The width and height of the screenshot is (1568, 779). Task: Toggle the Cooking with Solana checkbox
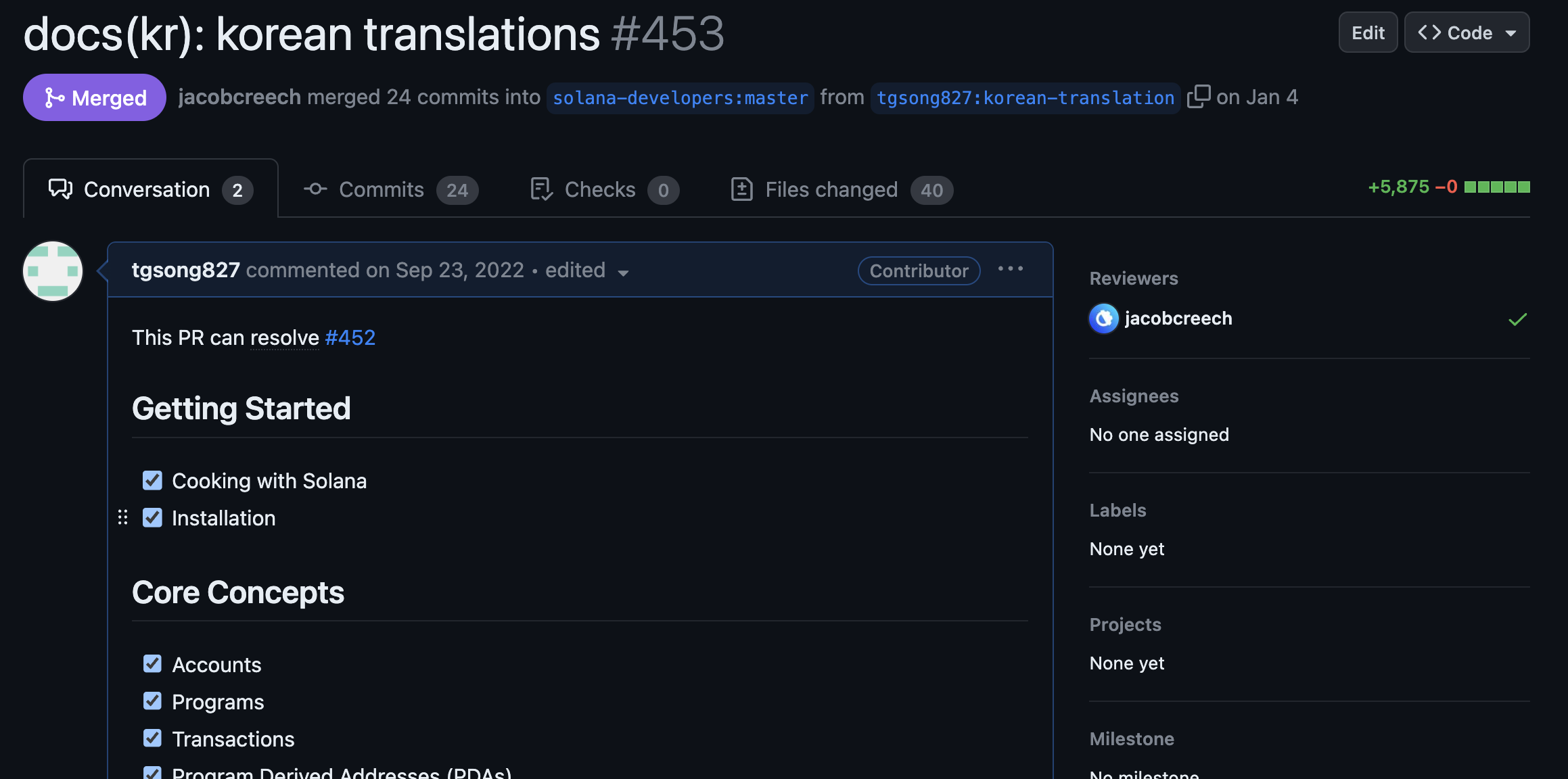point(152,481)
